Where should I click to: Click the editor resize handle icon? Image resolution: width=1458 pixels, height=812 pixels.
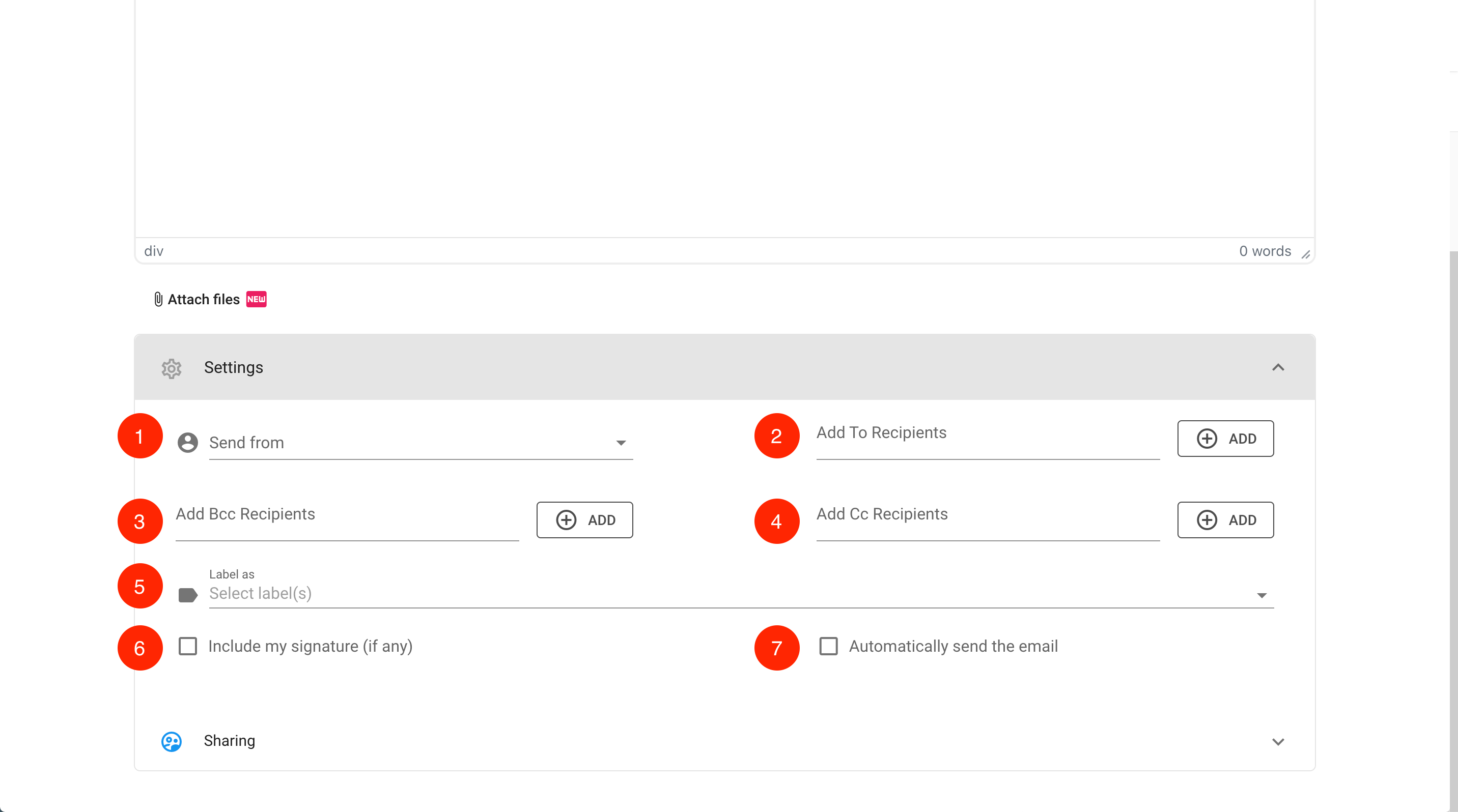click(x=1306, y=254)
